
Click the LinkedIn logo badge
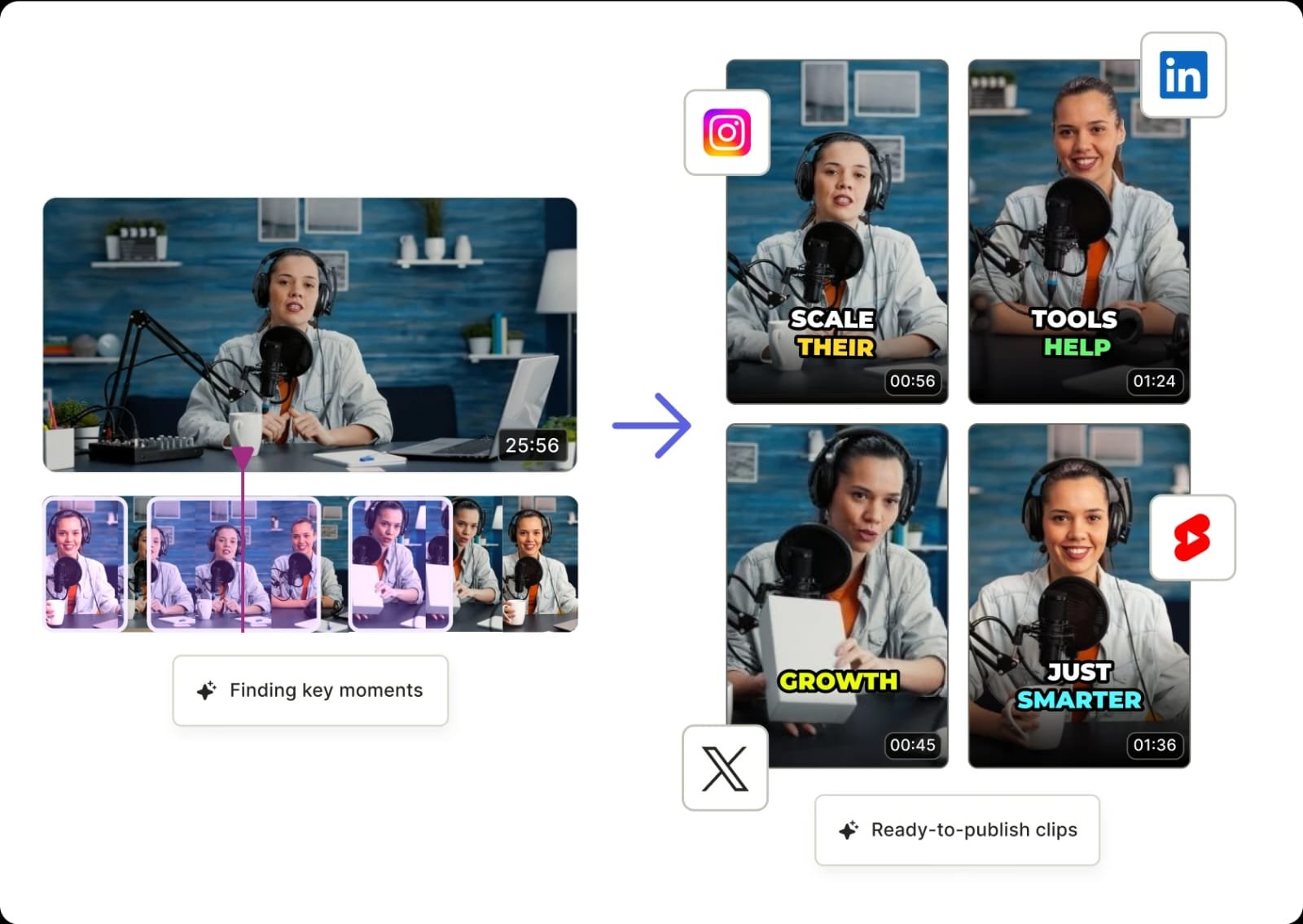(1183, 75)
